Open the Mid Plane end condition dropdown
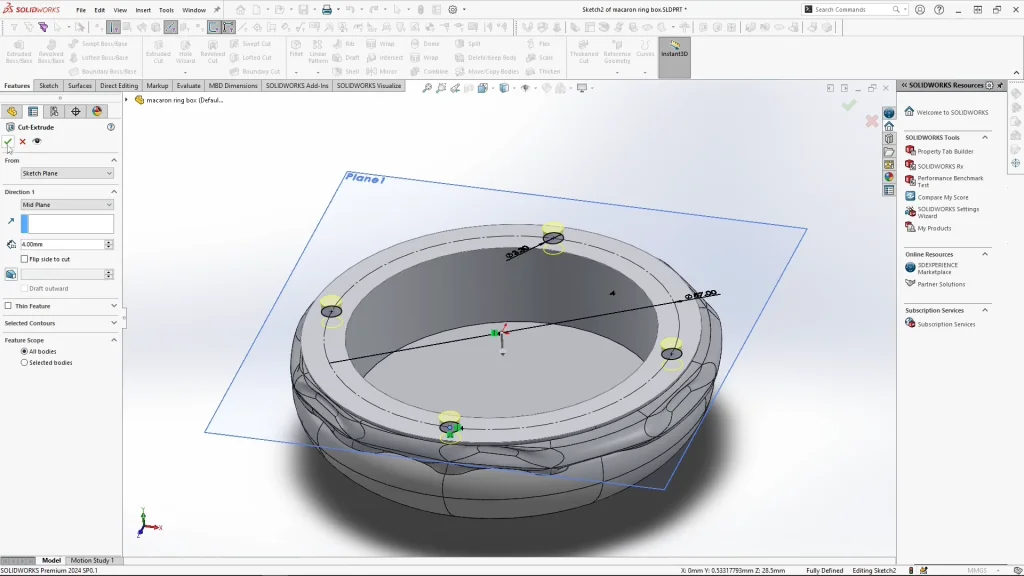Image resolution: width=1024 pixels, height=576 pixels. click(67, 205)
